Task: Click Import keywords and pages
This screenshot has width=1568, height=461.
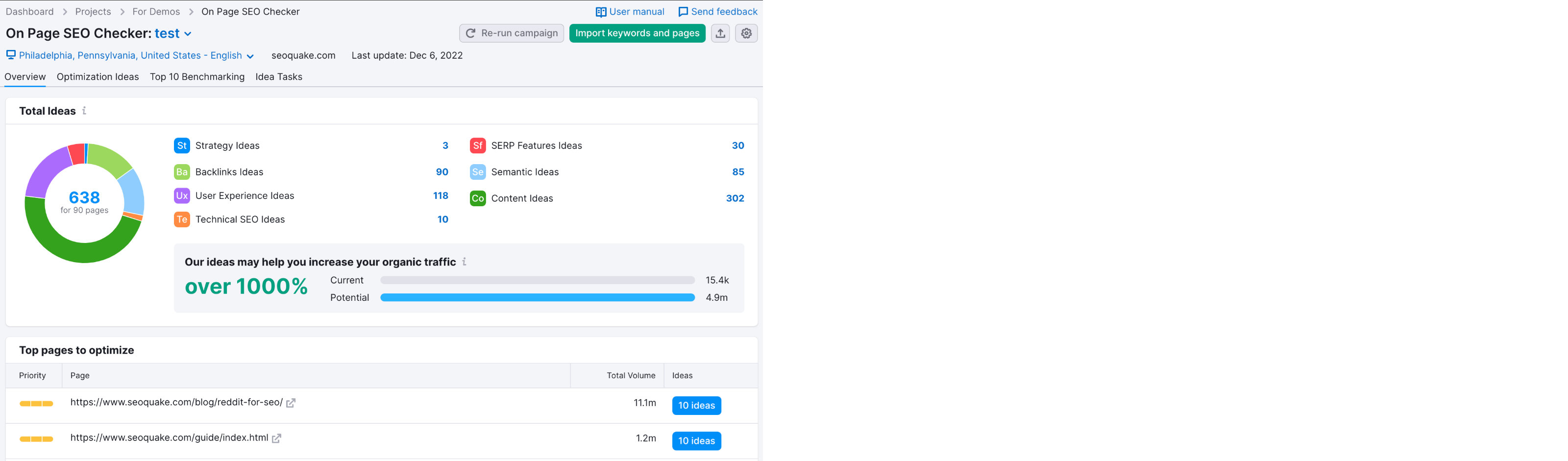Action: tap(637, 33)
